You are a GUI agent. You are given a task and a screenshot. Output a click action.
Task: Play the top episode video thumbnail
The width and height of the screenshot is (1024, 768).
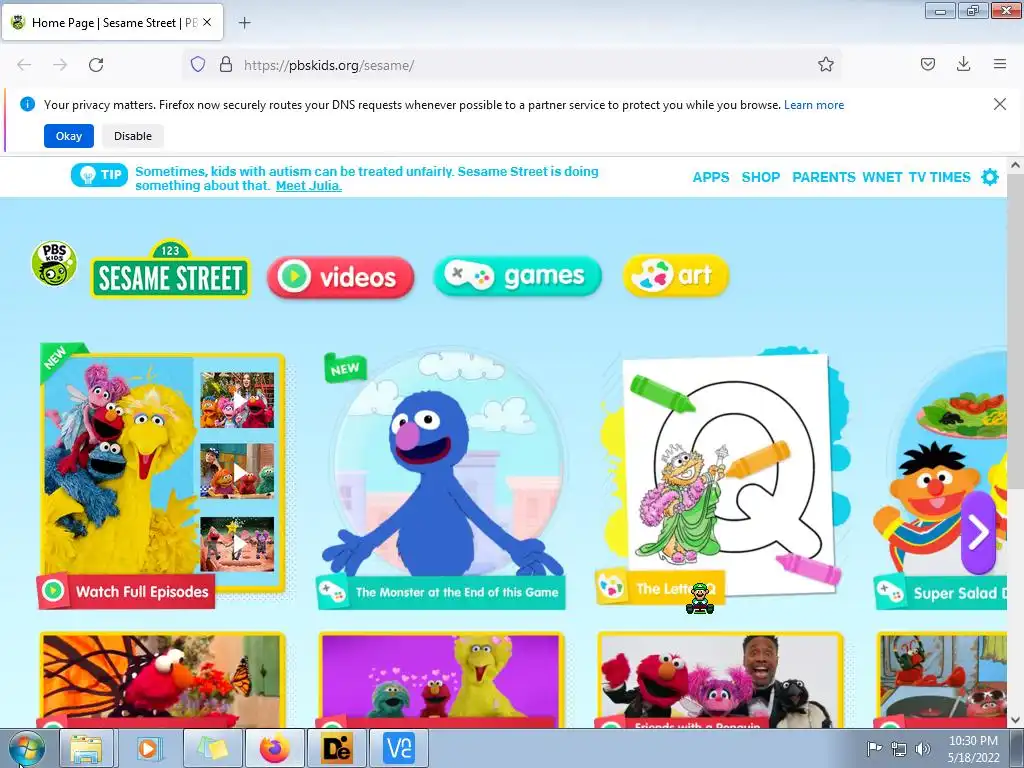tap(238, 400)
